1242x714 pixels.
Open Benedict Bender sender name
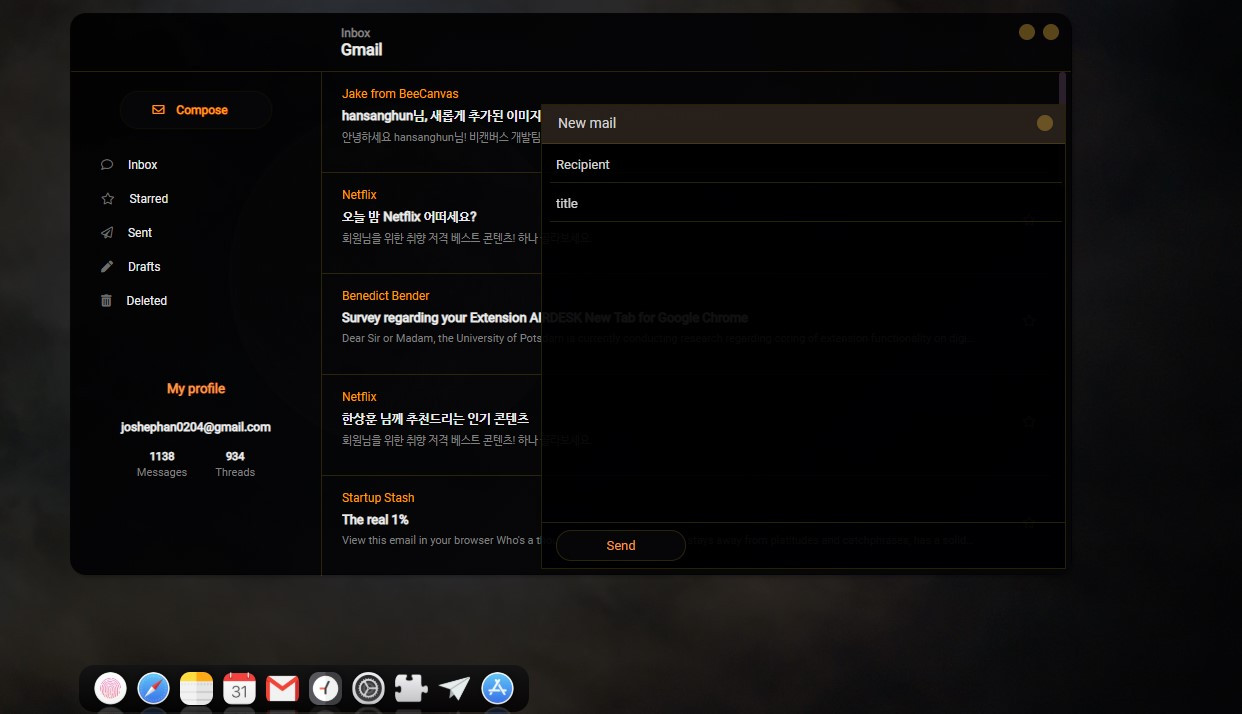point(386,296)
